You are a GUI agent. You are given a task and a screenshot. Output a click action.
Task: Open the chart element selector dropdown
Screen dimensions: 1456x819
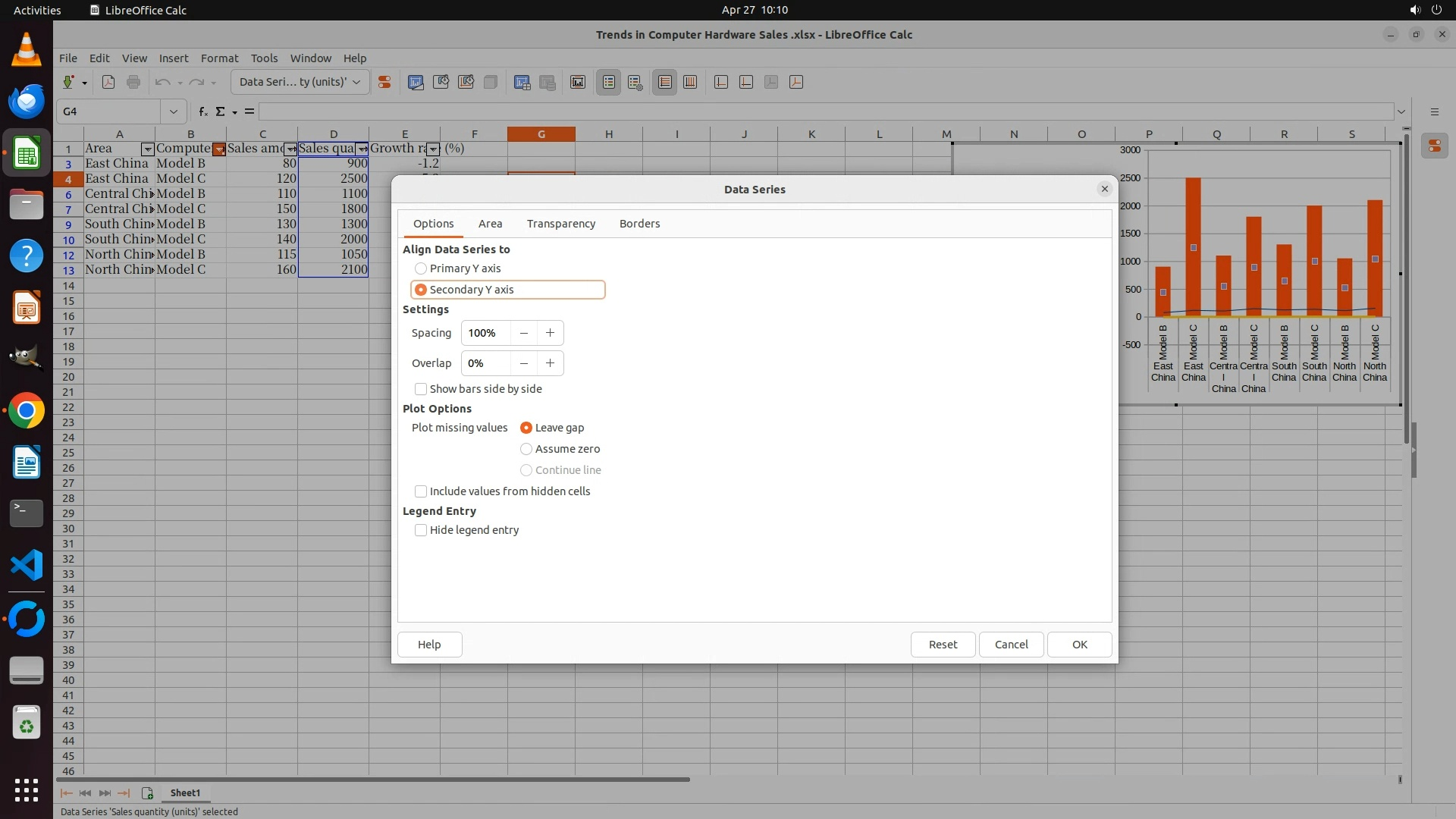tap(356, 82)
